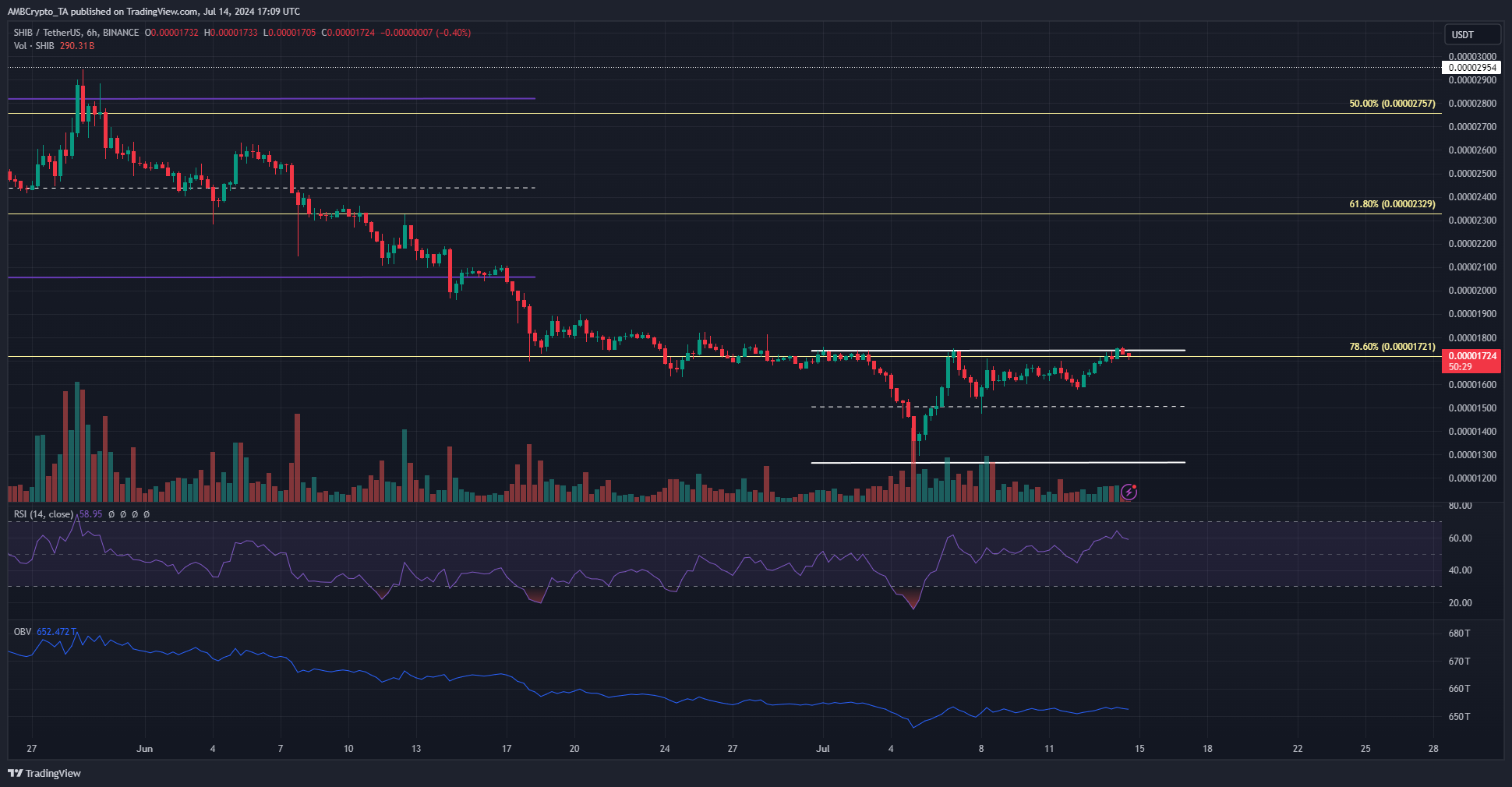Select the 50.00% (0.00002757) Fibonacci label

click(1392, 104)
